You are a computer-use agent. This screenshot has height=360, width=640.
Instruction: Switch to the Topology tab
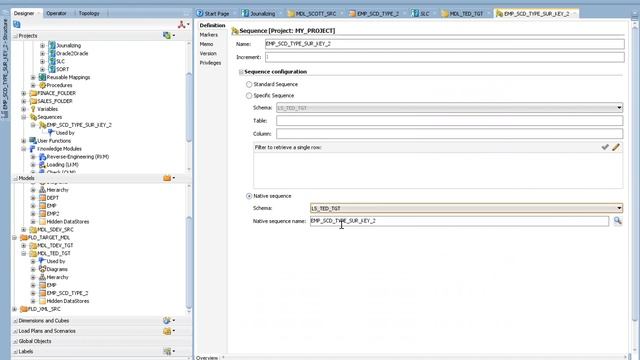pyautogui.click(x=89, y=13)
